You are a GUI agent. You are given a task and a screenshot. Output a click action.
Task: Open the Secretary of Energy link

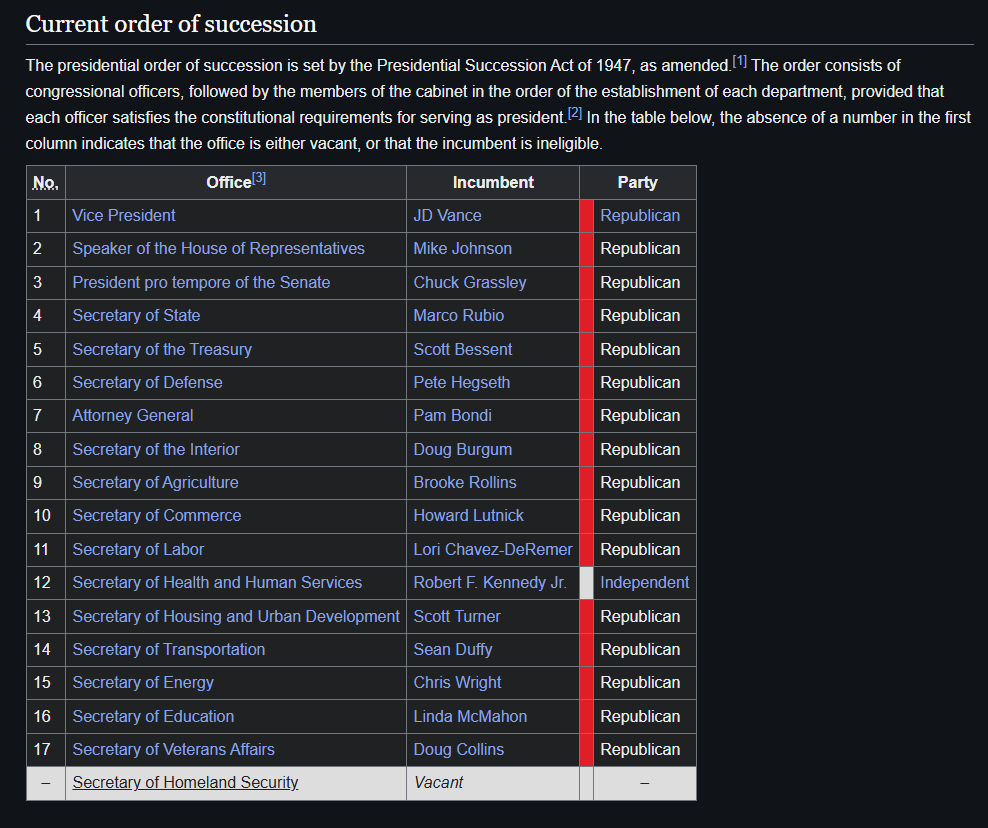142,682
